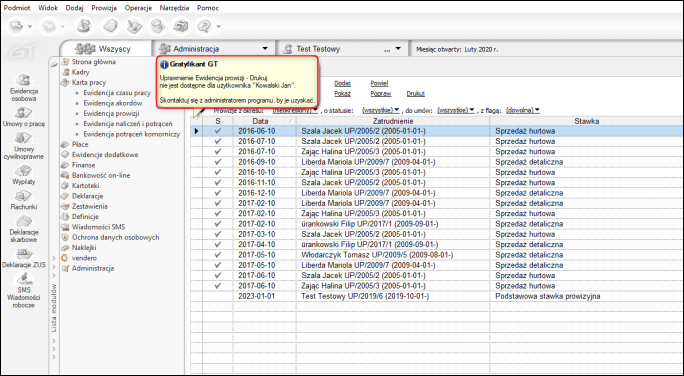Open the back arrow history dropdown

point(30,27)
